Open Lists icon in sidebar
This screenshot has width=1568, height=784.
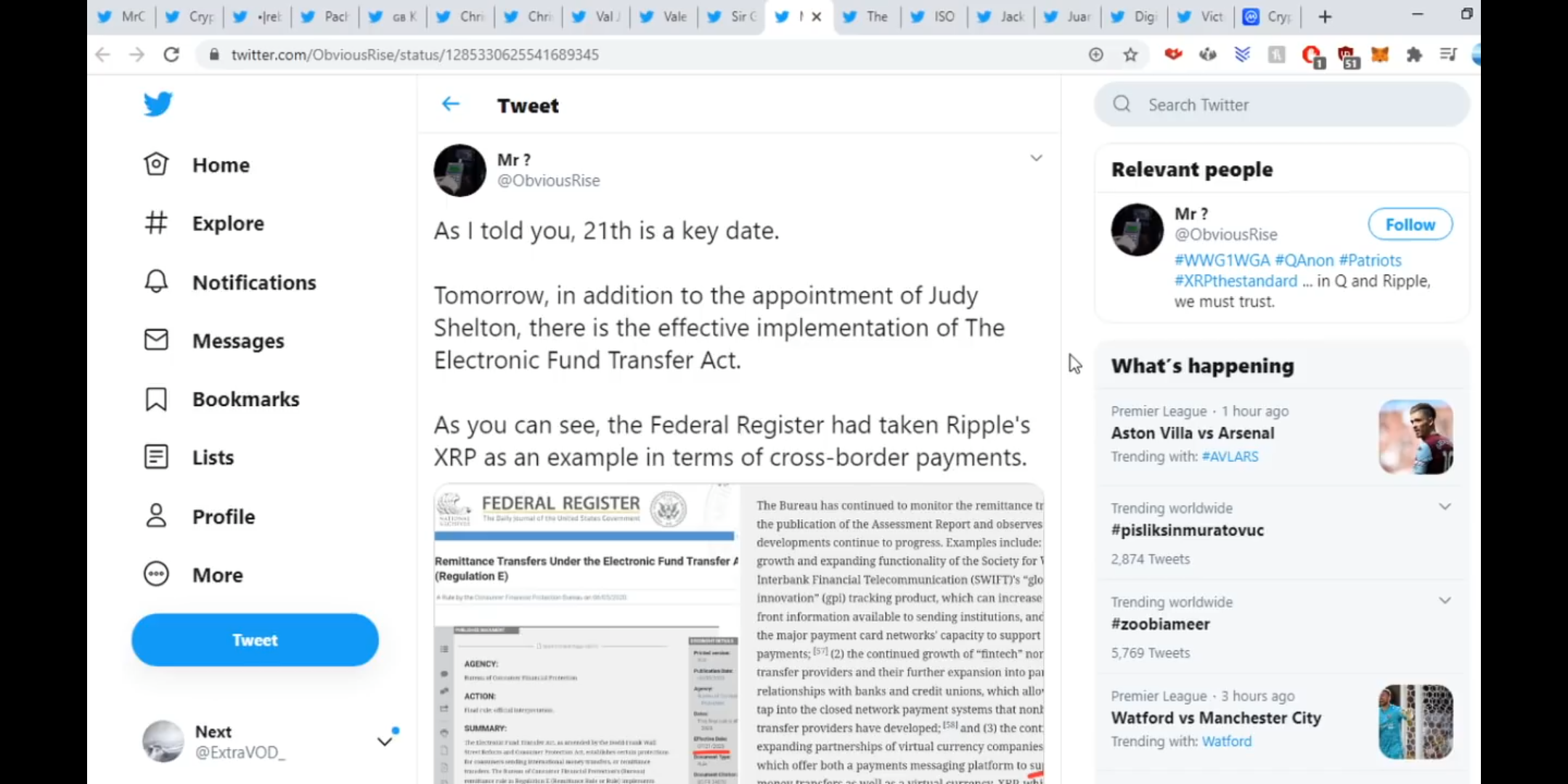pos(156,457)
